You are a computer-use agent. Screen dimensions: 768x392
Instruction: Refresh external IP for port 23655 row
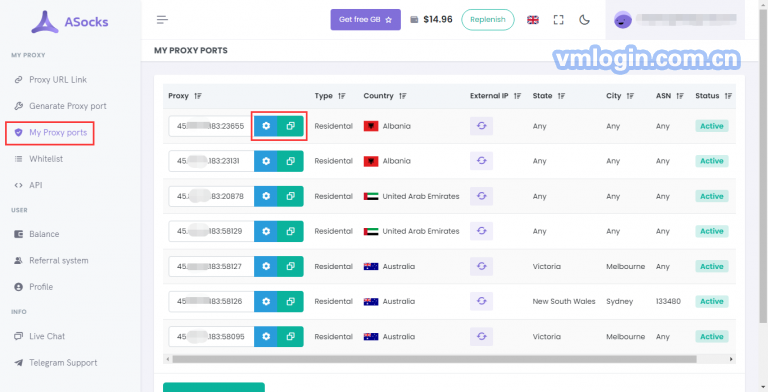coord(481,126)
